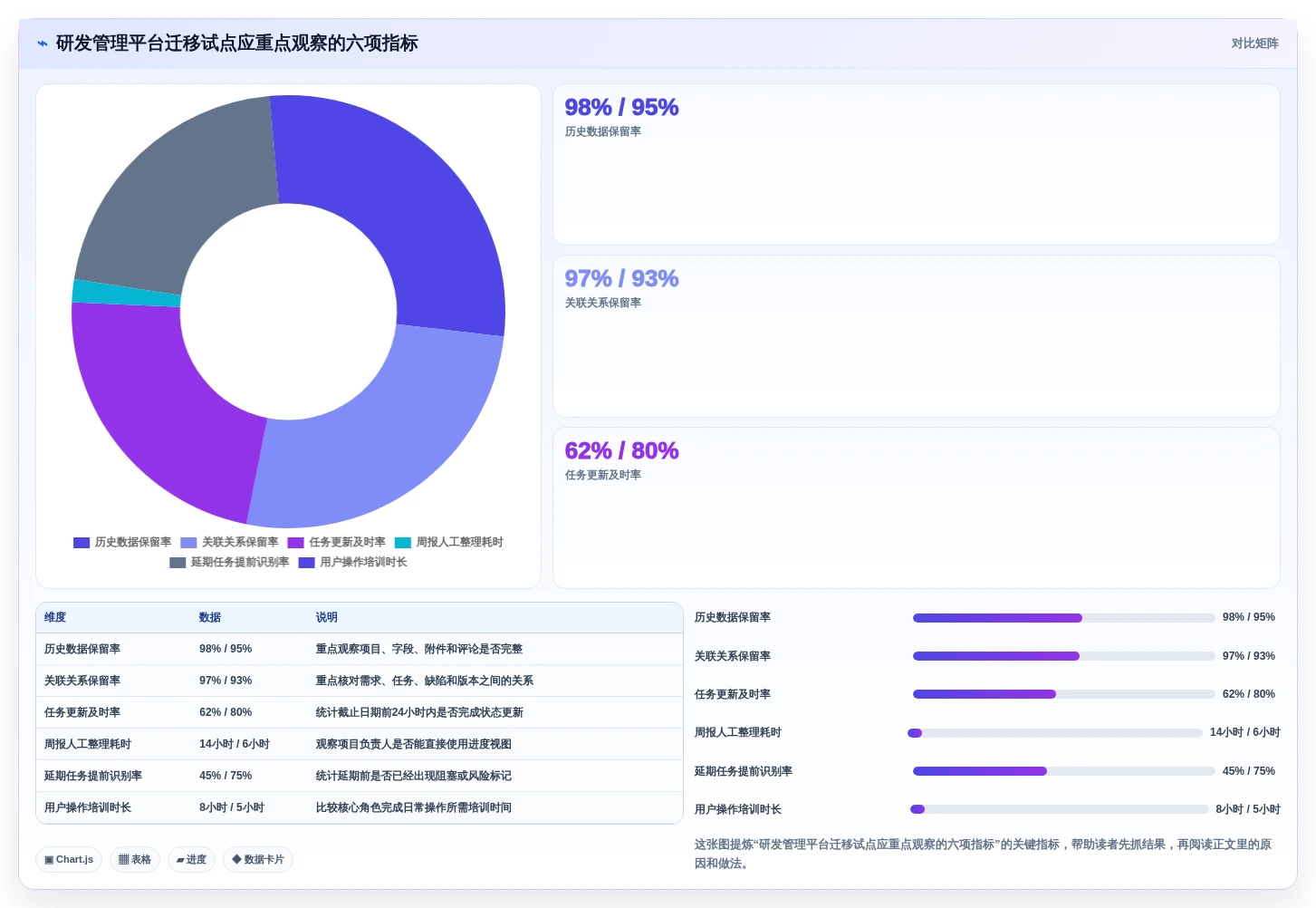Click table value 45% / 75%

tap(226, 776)
